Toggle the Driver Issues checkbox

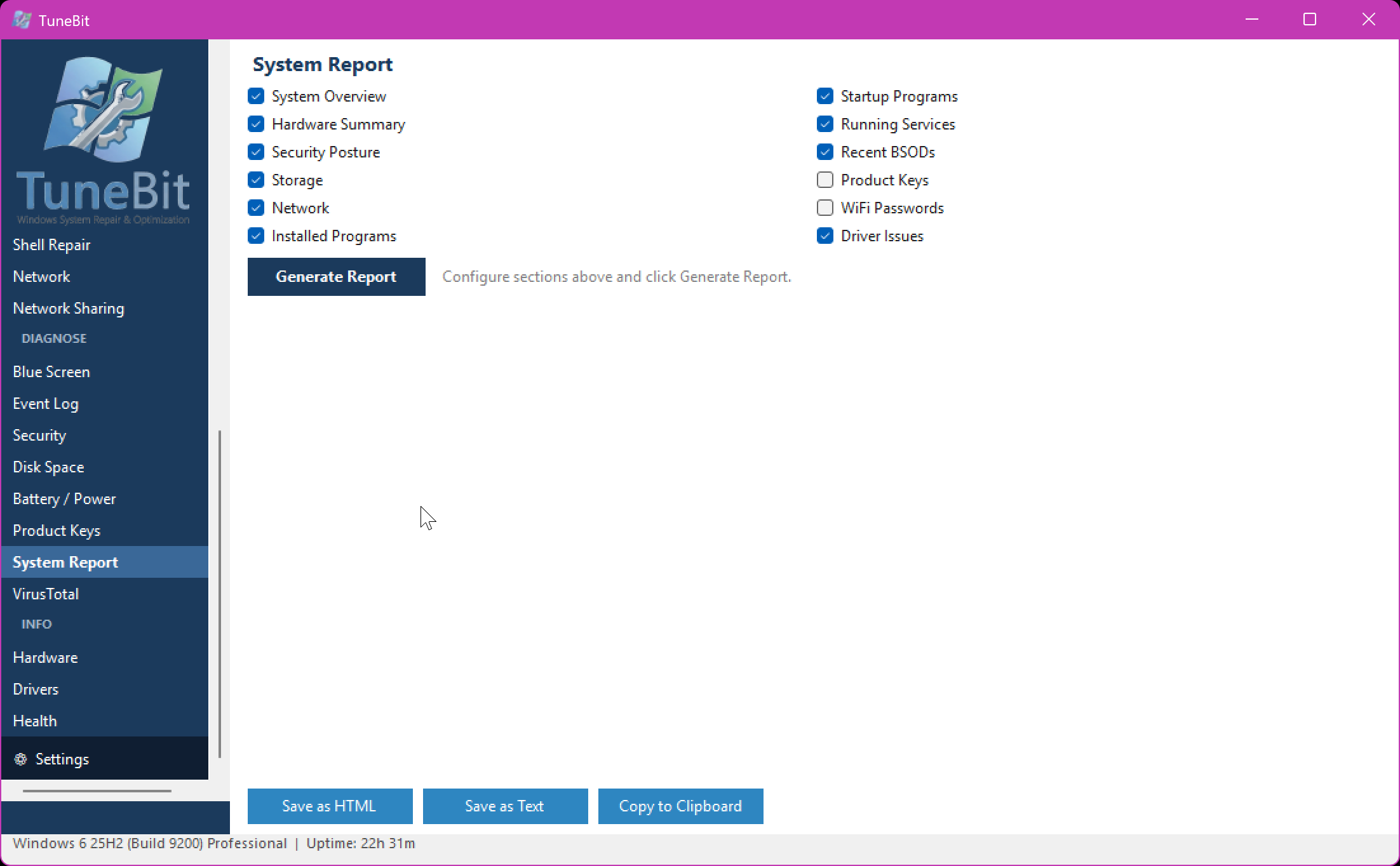(825, 236)
